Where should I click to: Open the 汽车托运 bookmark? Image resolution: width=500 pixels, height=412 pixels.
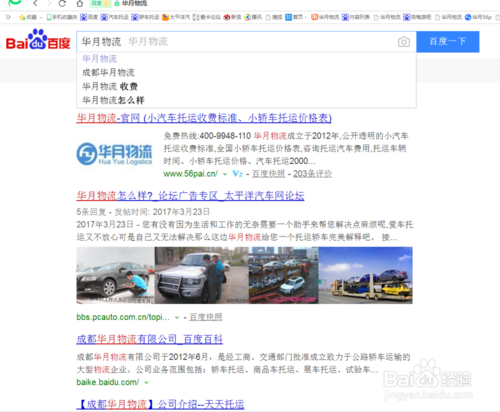115,17
